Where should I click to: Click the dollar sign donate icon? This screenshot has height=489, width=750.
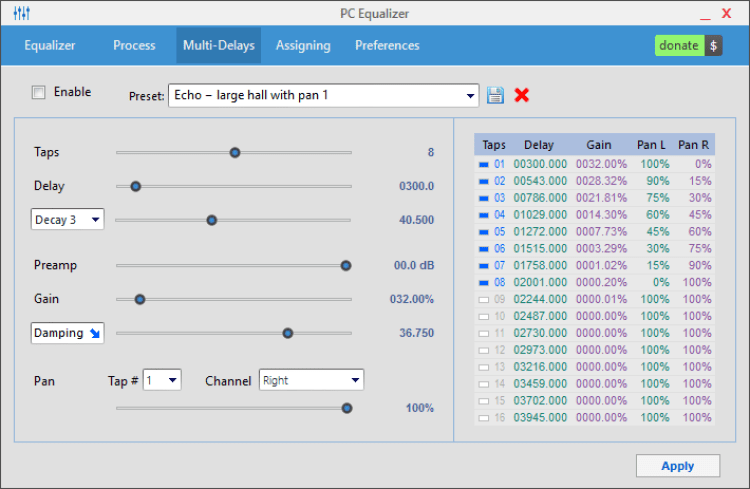point(713,45)
